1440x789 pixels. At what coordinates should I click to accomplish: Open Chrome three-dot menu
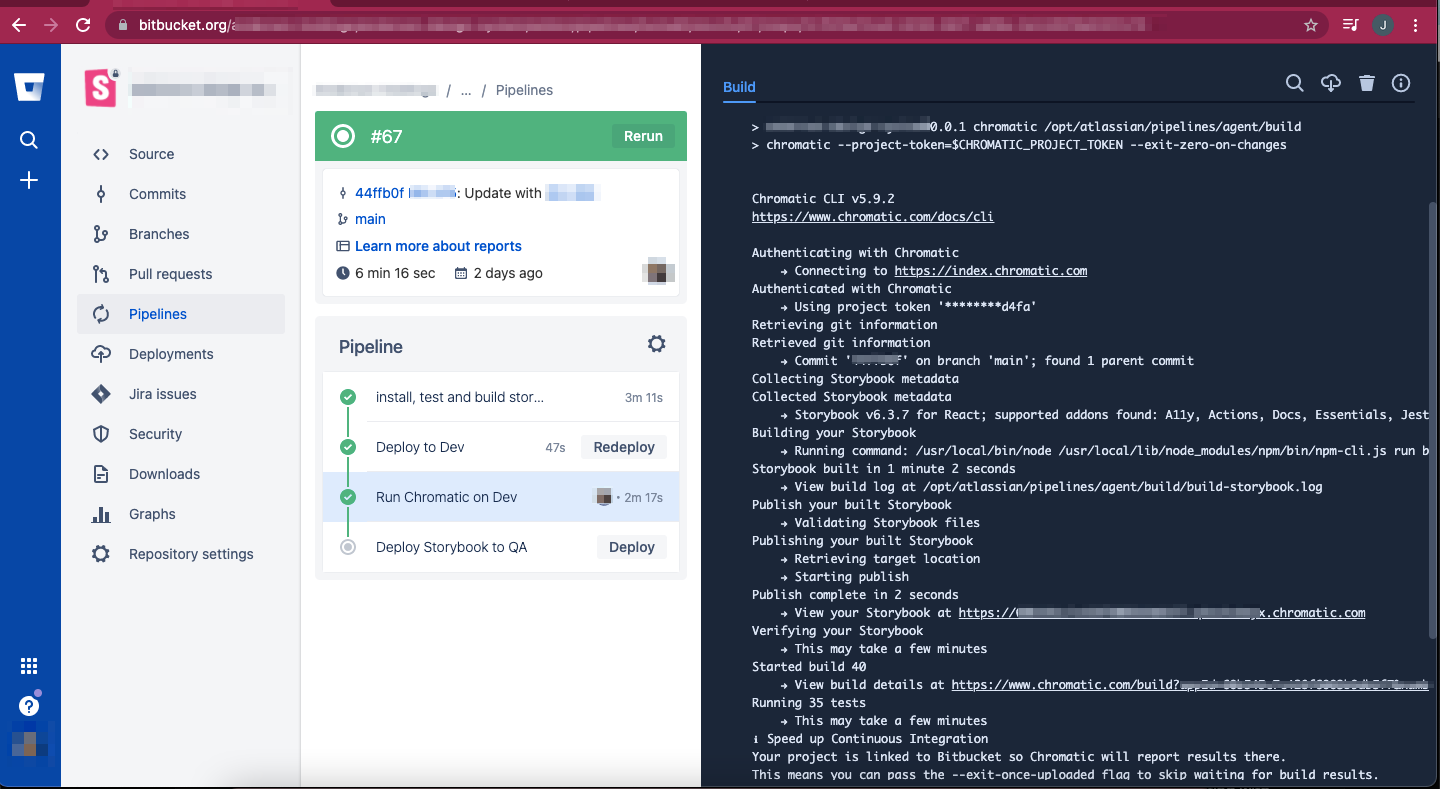coord(1416,25)
